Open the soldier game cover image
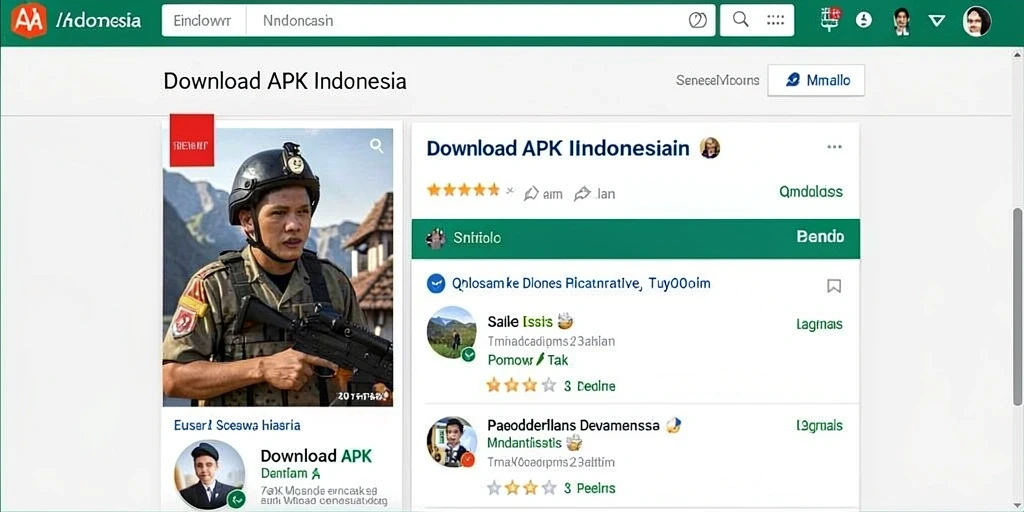1024x512 pixels. [x=278, y=267]
